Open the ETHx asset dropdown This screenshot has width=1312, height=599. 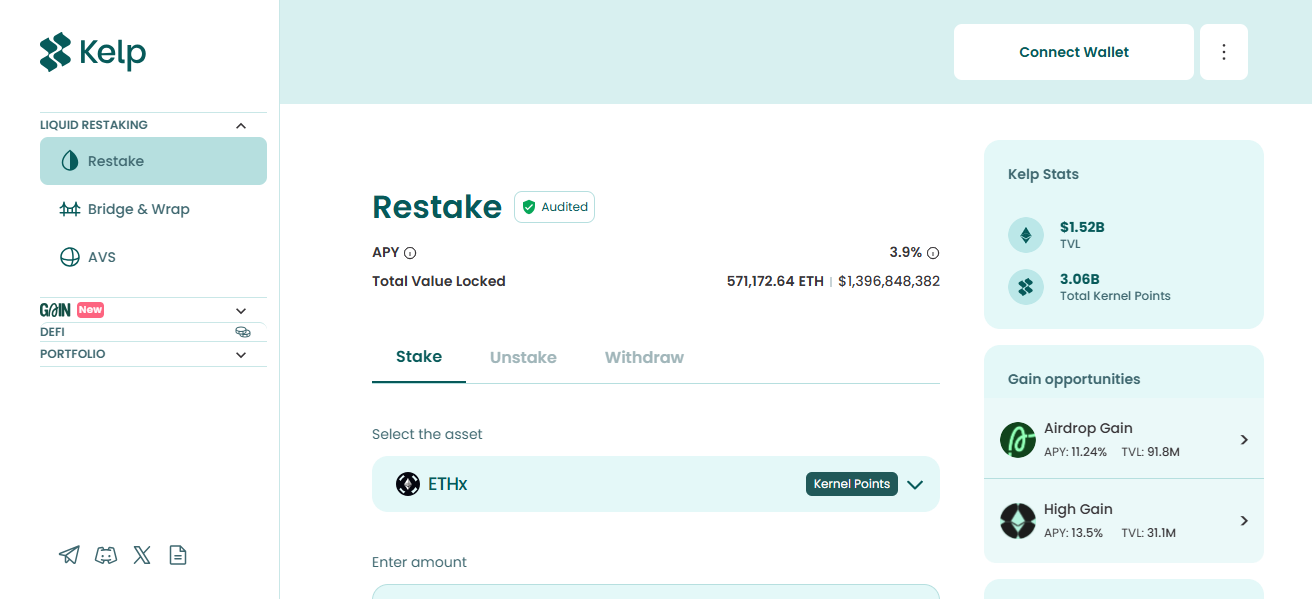pyautogui.click(x=656, y=484)
